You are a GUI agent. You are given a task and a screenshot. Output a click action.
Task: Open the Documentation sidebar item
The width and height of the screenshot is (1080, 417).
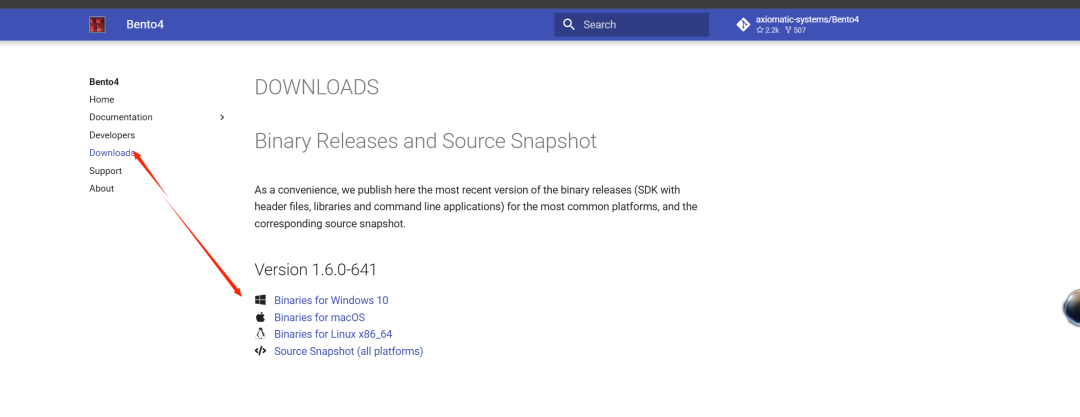click(x=121, y=117)
